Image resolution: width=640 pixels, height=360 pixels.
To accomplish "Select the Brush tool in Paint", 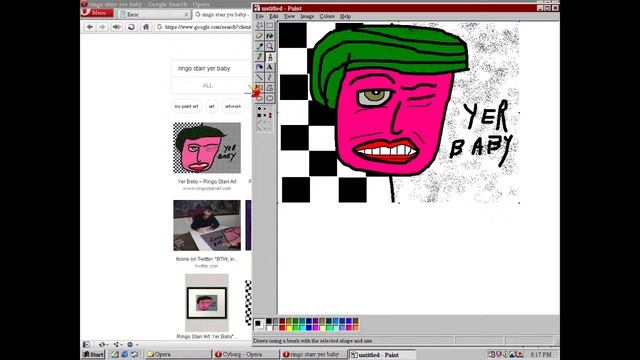I will coord(270,57).
